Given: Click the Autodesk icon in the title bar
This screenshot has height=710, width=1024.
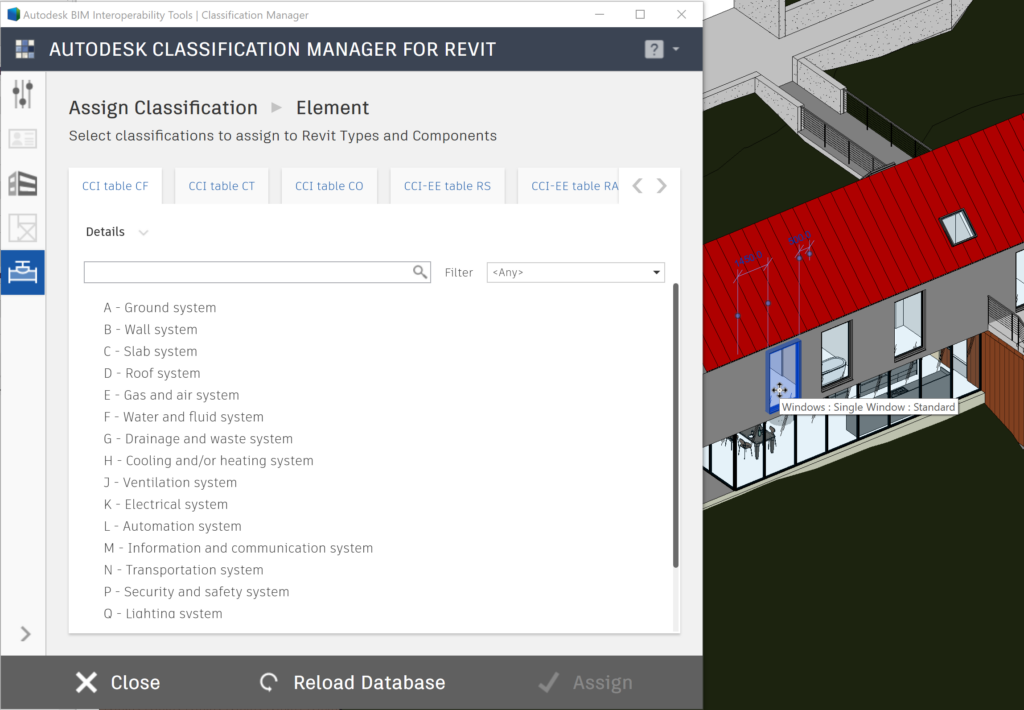Looking at the screenshot, I should (x=13, y=14).
